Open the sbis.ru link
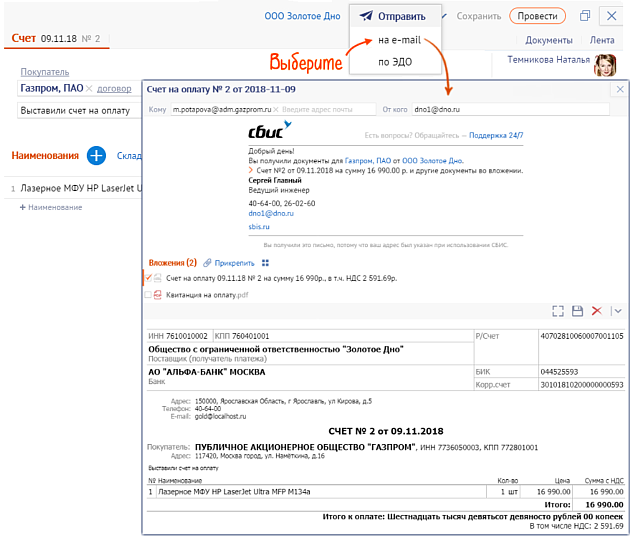Viewport: 630px width, 537px height. pyautogui.click(x=259, y=227)
